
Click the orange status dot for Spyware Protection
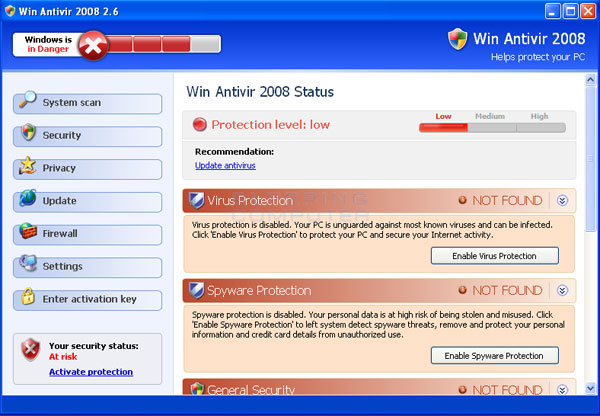coord(463,290)
